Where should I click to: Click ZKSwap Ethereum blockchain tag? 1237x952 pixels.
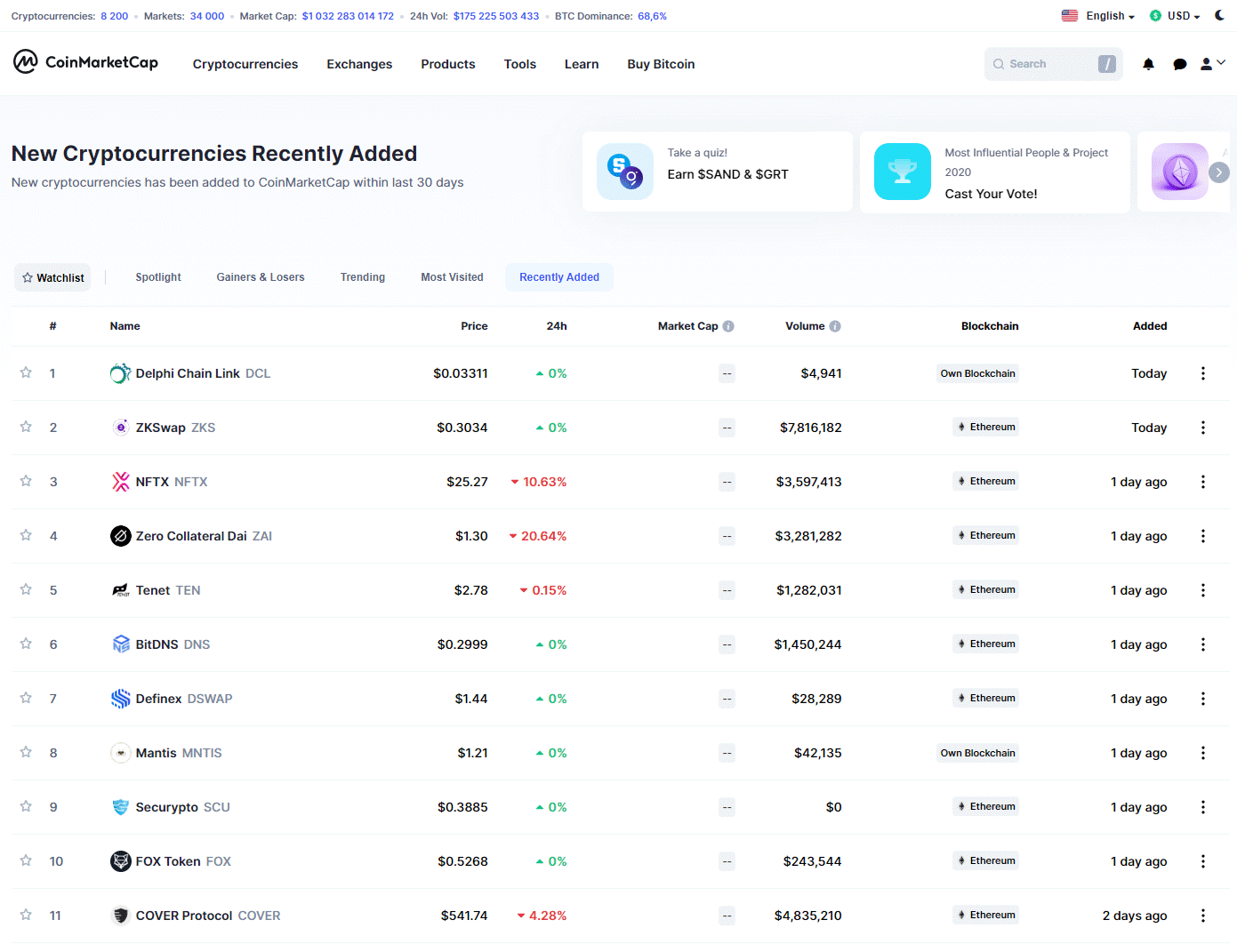[985, 427]
